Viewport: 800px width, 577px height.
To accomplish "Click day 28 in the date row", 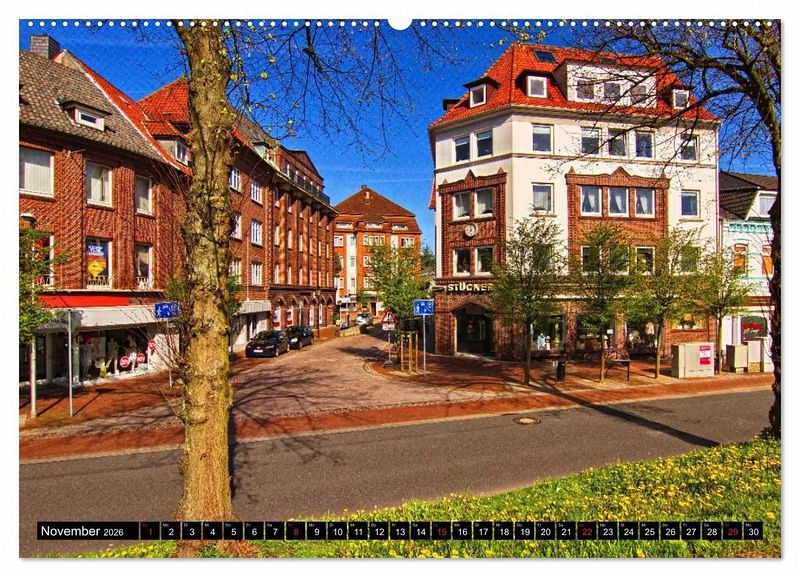I will 712,531.
